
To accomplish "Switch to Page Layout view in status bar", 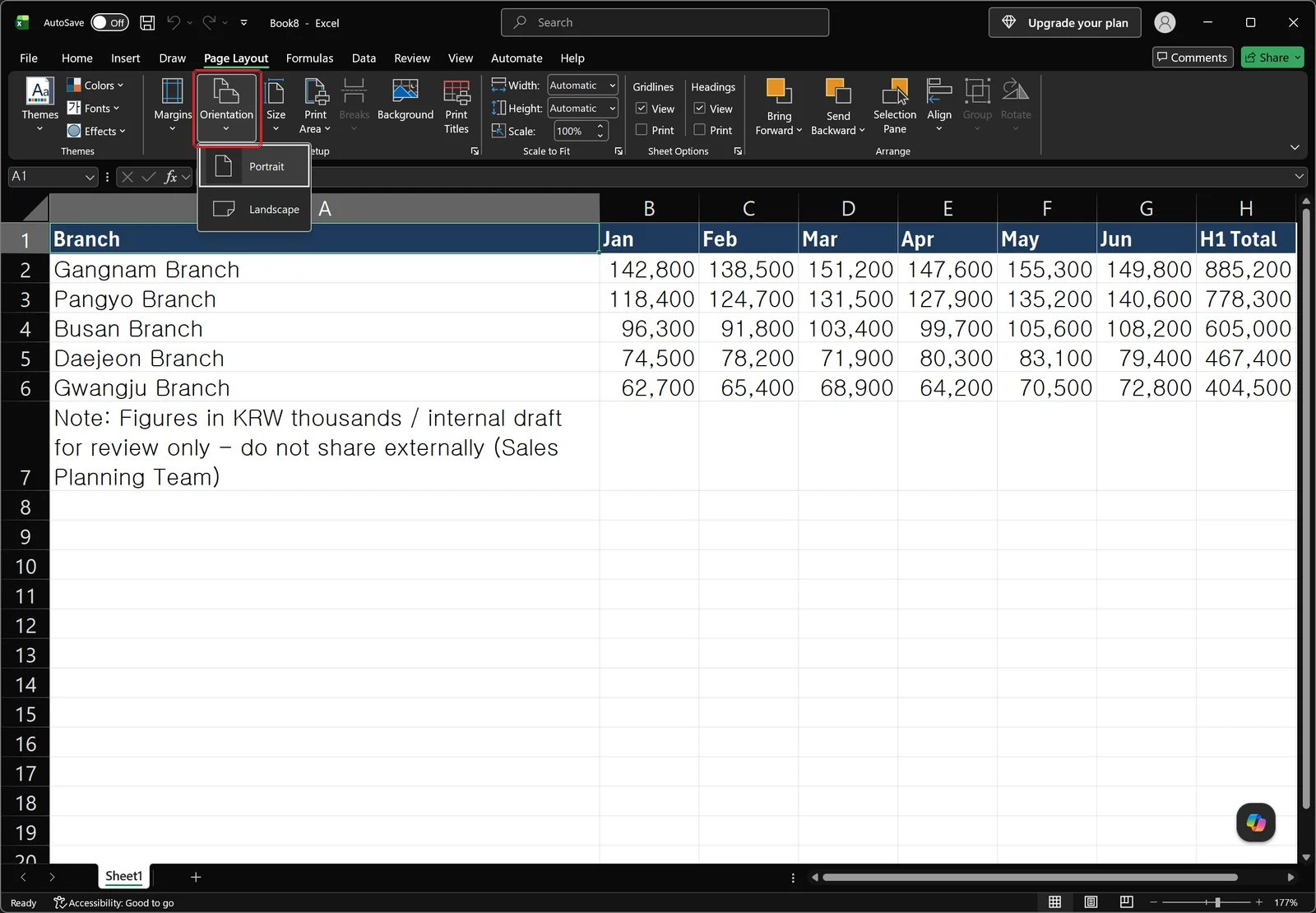I will 1091,902.
